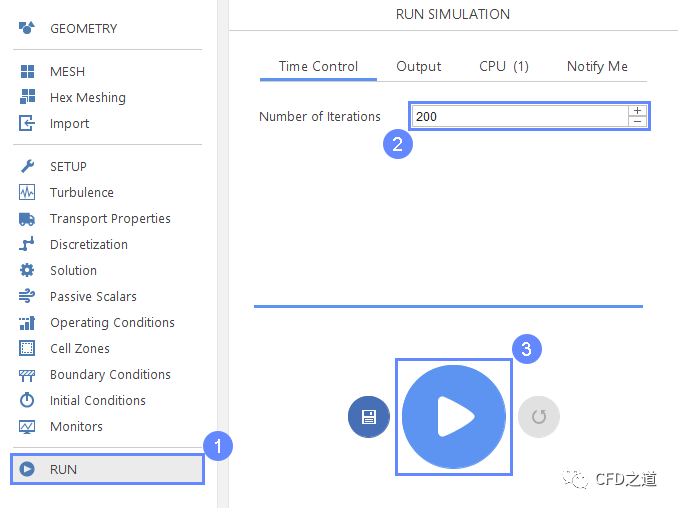This screenshot has width=678, height=508.
Task: Click the Solution gear icon
Action: point(27,270)
